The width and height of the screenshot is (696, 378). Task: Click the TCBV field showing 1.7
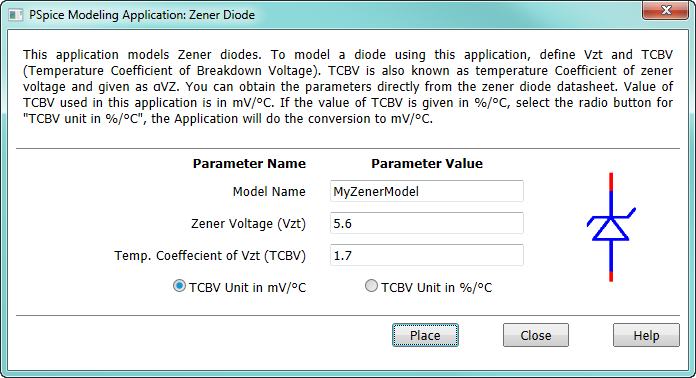click(427, 255)
